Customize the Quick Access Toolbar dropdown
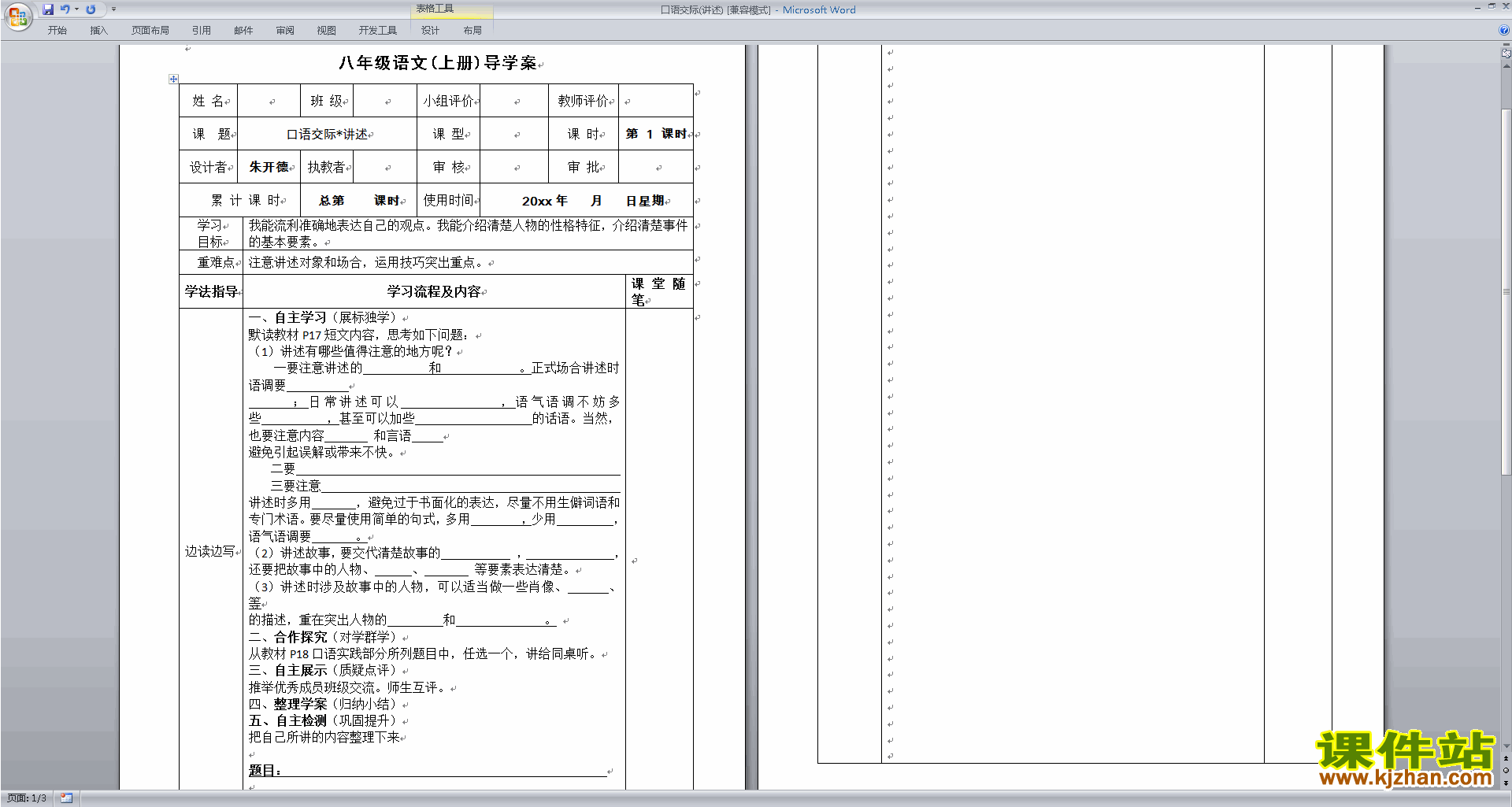 pos(113,9)
